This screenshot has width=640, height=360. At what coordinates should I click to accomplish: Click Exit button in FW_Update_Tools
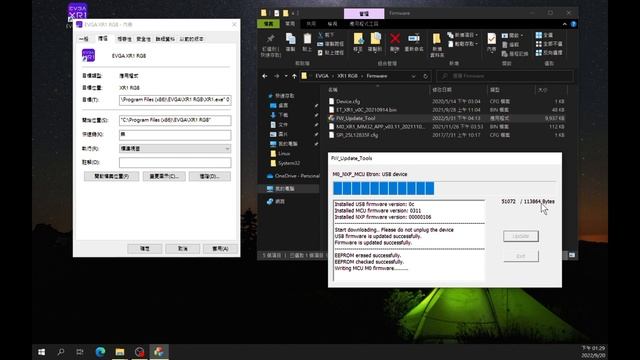521,256
